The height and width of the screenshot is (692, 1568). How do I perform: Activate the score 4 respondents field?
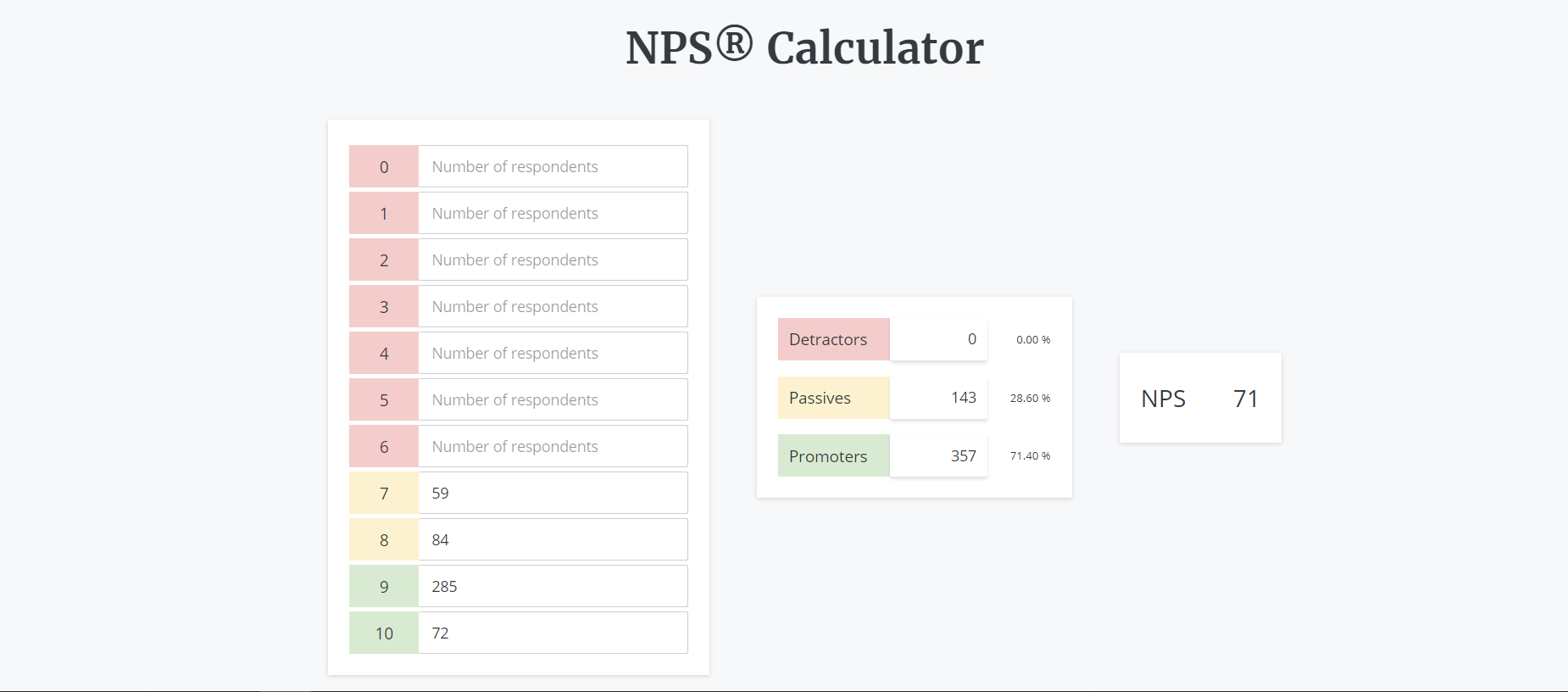tap(553, 353)
